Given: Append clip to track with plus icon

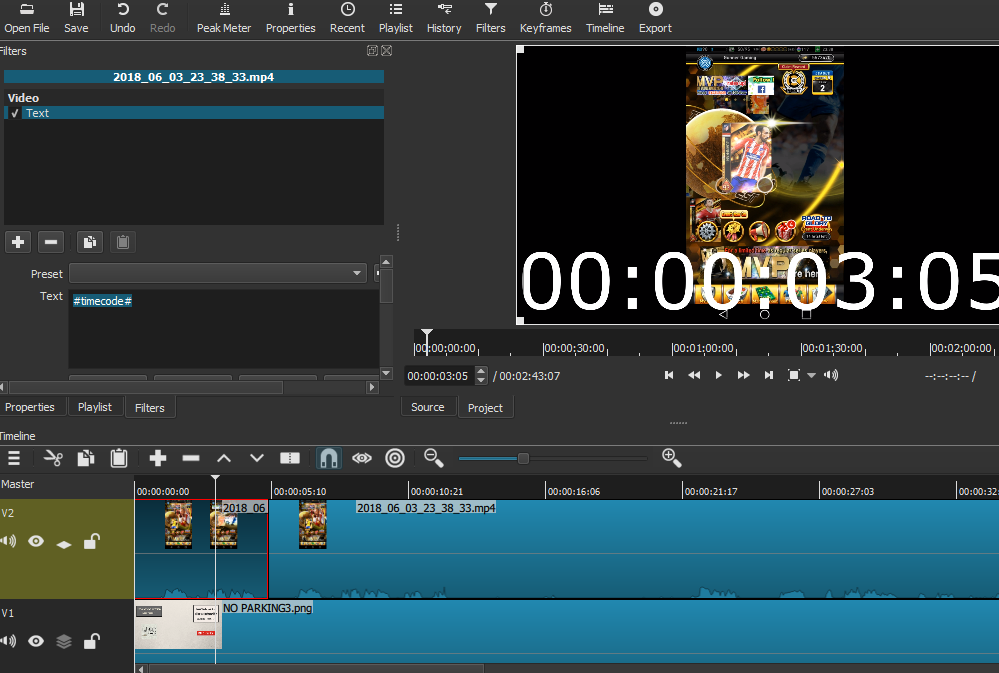Looking at the screenshot, I should tap(157, 458).
